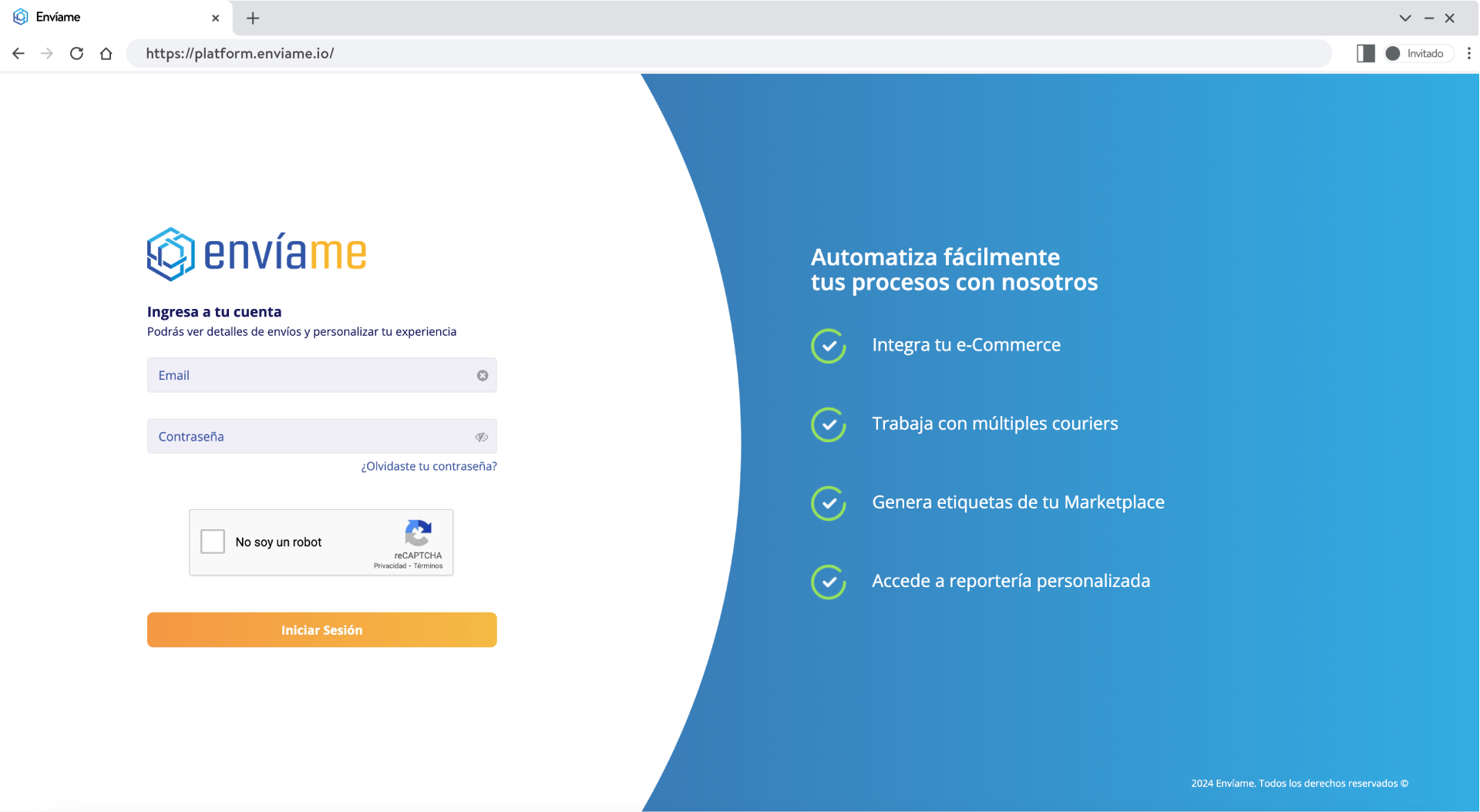Select the Envíame browser tab
1480x812 pixels.
tap(116, 17)
